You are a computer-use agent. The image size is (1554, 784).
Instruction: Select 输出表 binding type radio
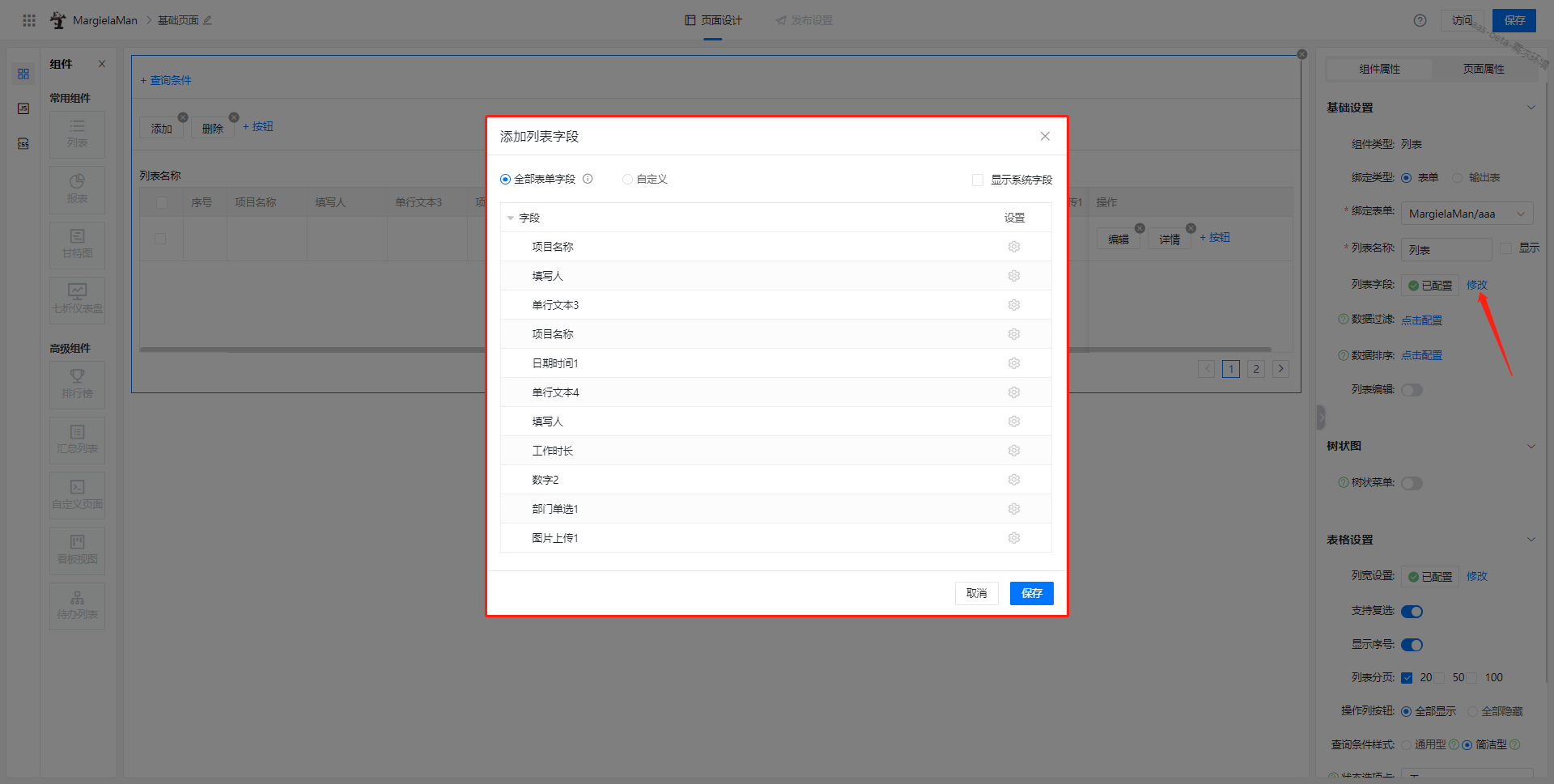pos(1457,178)
